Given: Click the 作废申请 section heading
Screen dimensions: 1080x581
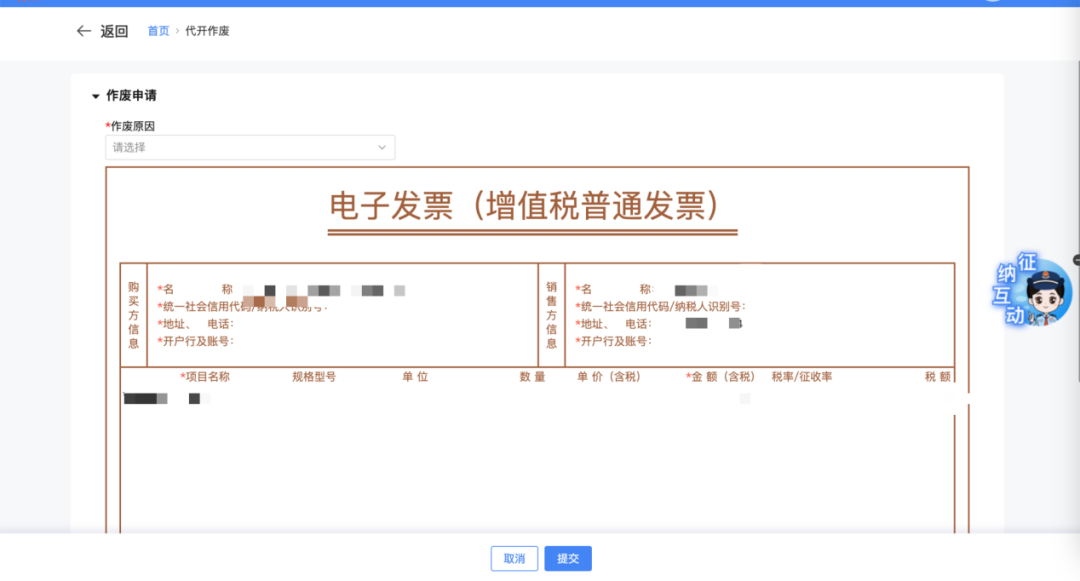Looking at the screenshot, I should (x=132, y=96).
